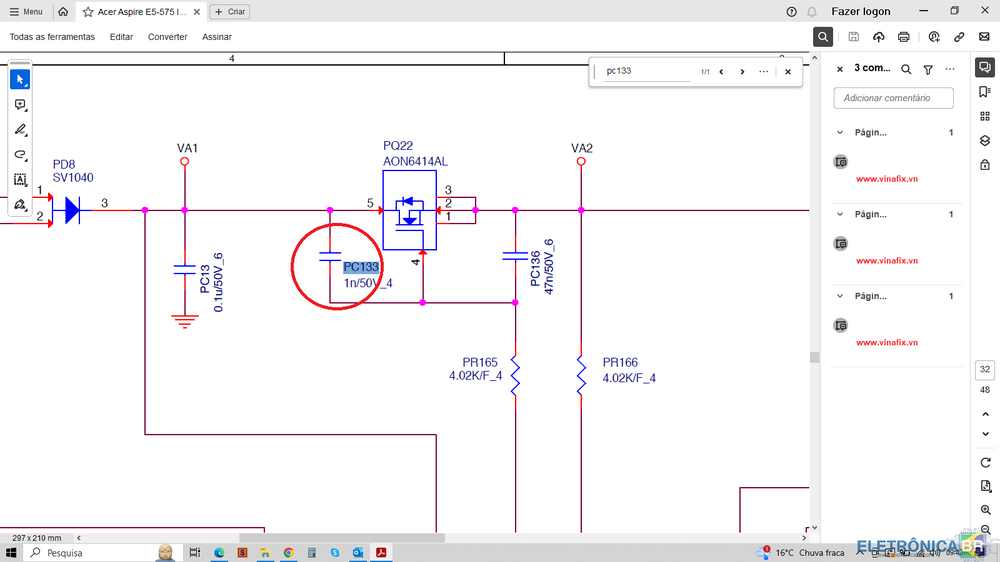Image resolution: width=1000 pixels, height=562 pixels.
Task: Open find bar more options ellipsis
Action: pos(764,72)
